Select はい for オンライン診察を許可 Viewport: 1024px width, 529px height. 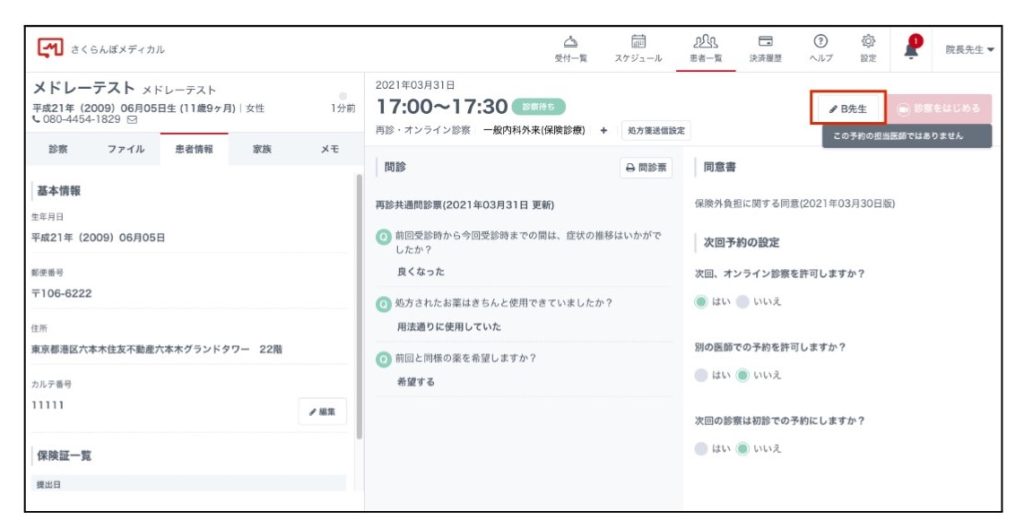tap(701, 301)
